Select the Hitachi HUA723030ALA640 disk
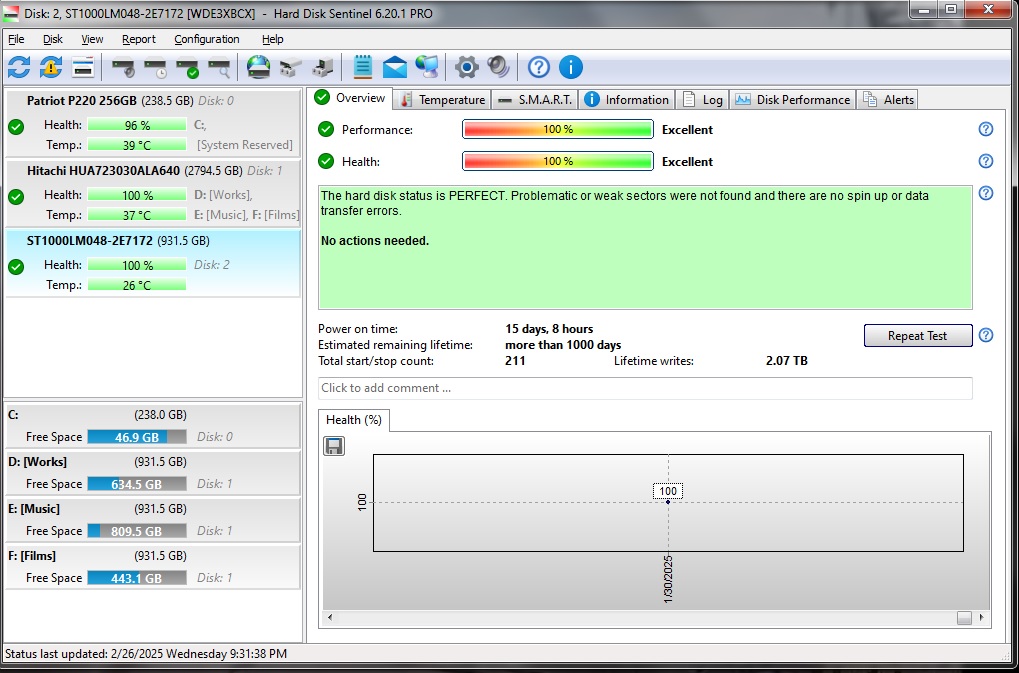The height and width of the screenshot is (673, 1019). click(x=103, y=171)
